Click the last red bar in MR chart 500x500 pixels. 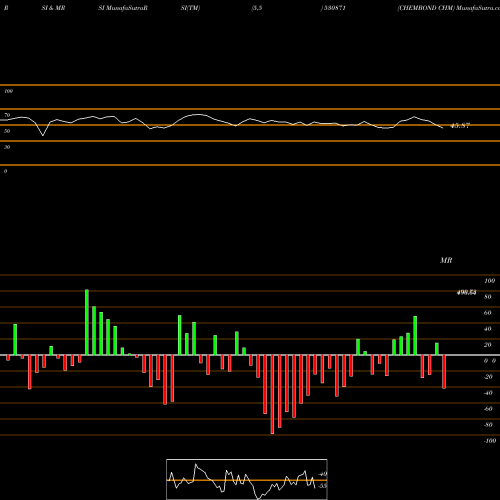[444, 372]
